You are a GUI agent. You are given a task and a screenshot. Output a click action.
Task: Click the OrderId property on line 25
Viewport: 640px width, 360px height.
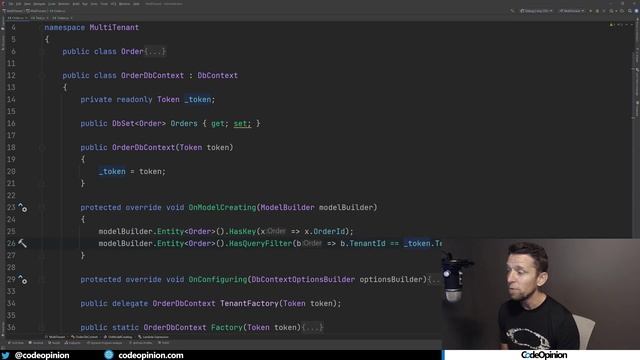(x=329, y=231)
